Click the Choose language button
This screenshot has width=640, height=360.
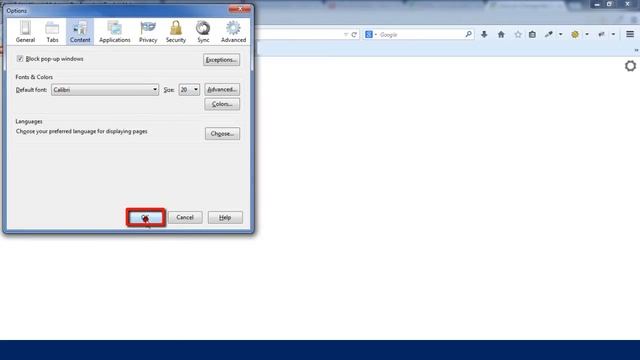222,133
